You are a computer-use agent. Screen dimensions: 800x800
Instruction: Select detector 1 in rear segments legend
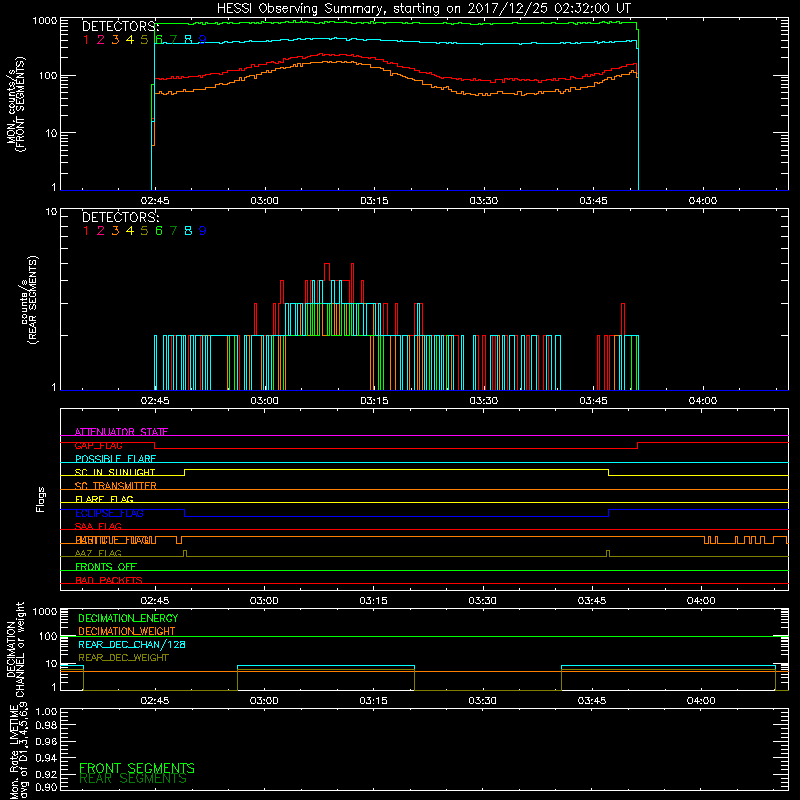pyautogui.click(x=86, y=231)
